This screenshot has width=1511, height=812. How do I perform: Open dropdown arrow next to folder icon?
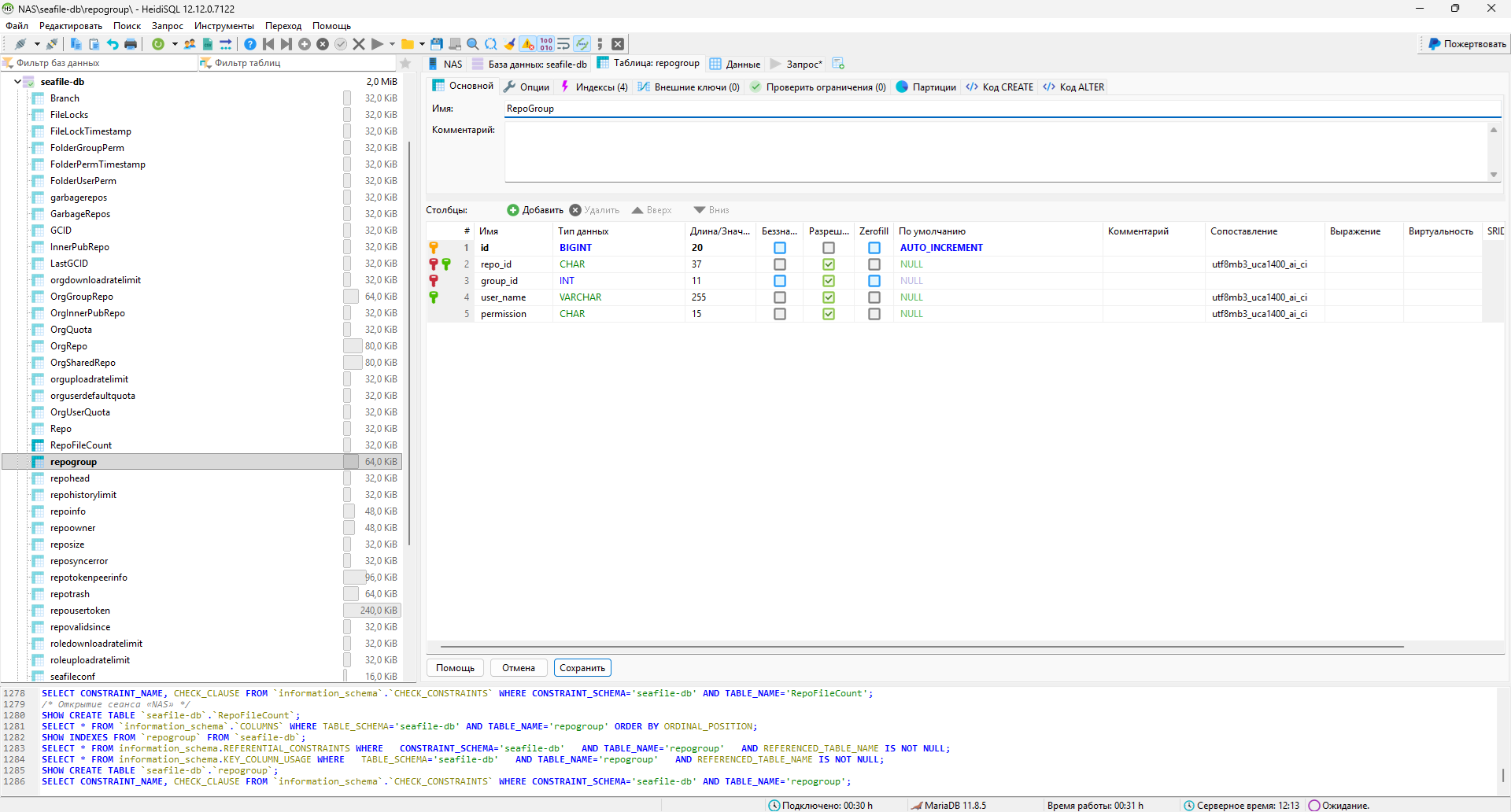[422, 44]
